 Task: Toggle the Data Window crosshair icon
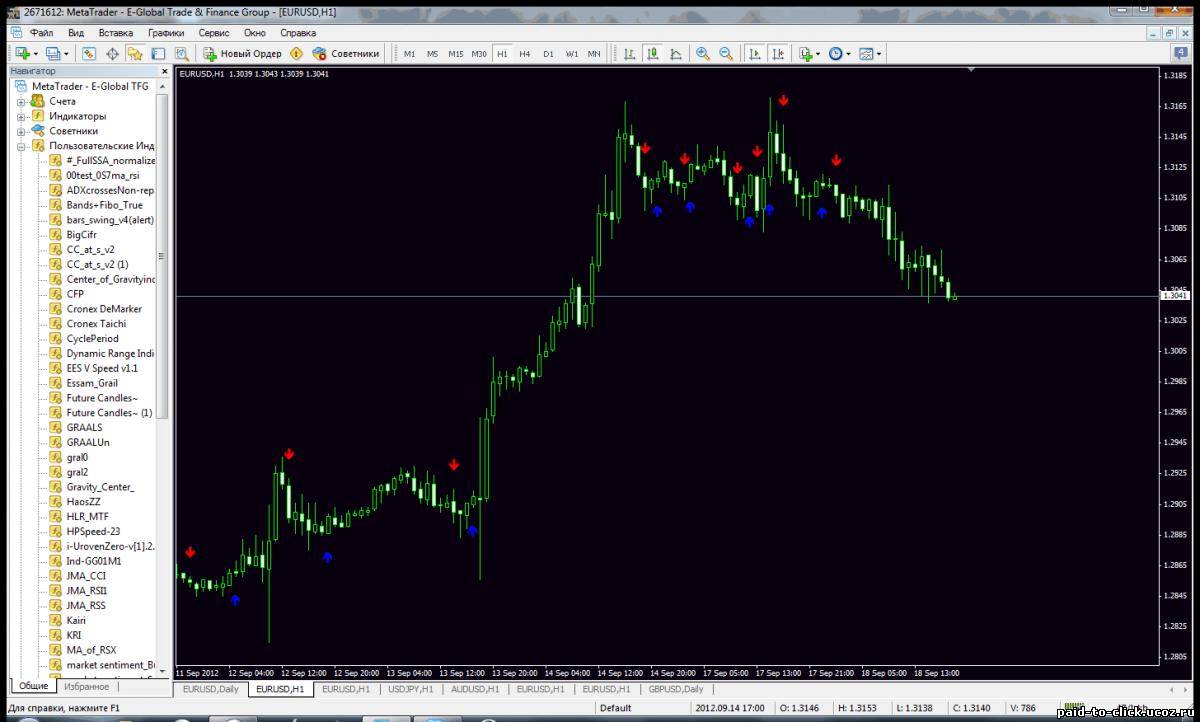point(112,53)
